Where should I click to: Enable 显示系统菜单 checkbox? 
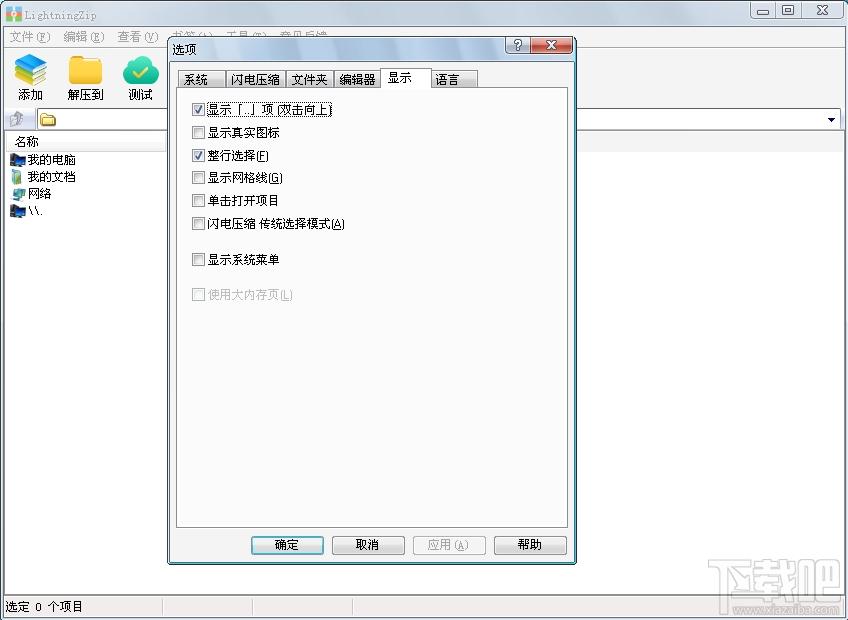pyautogui.click(x=198, y=260)
